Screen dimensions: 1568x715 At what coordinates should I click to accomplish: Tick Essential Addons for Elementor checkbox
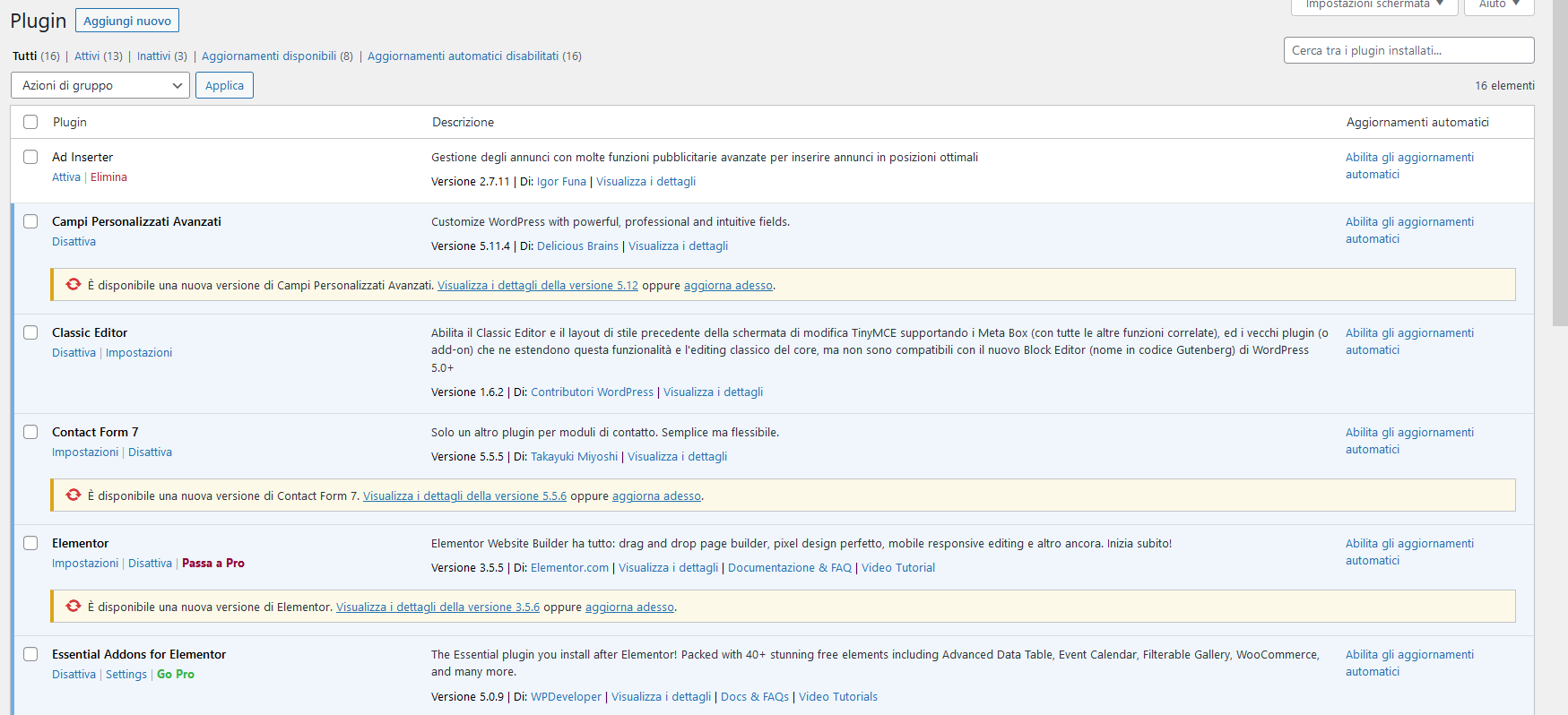click(x=30, y=654)
